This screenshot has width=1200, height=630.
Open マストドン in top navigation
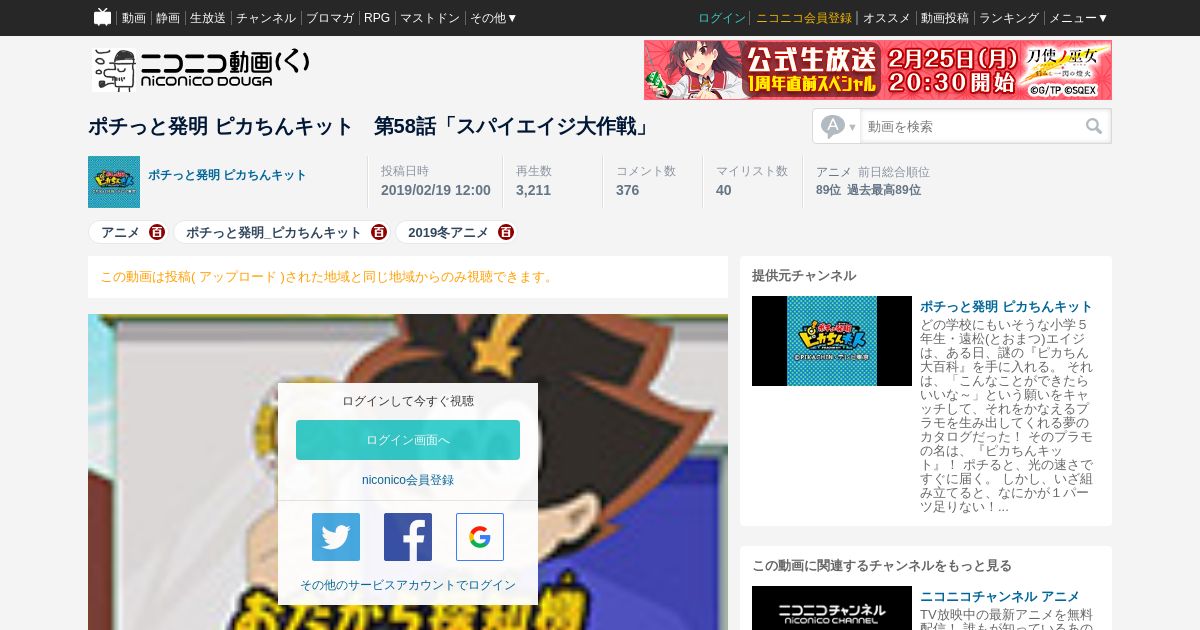tap(430, 18)
